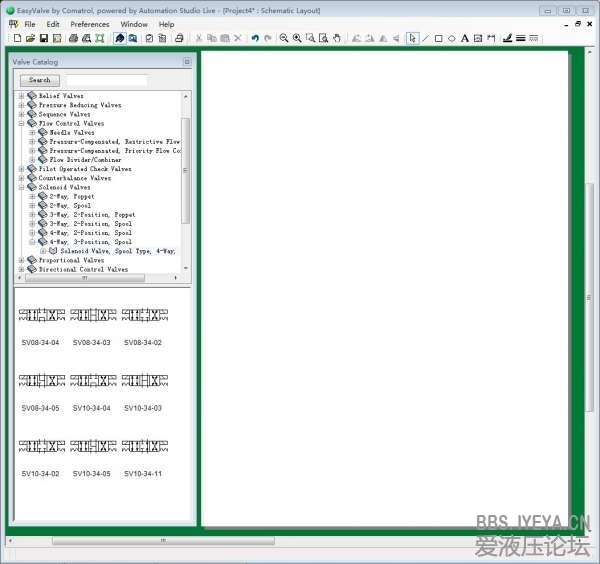Image resolution: width=600 pixels, height=564 pixels.
Task: Open the Window menu
Action: tap(134, 24)
